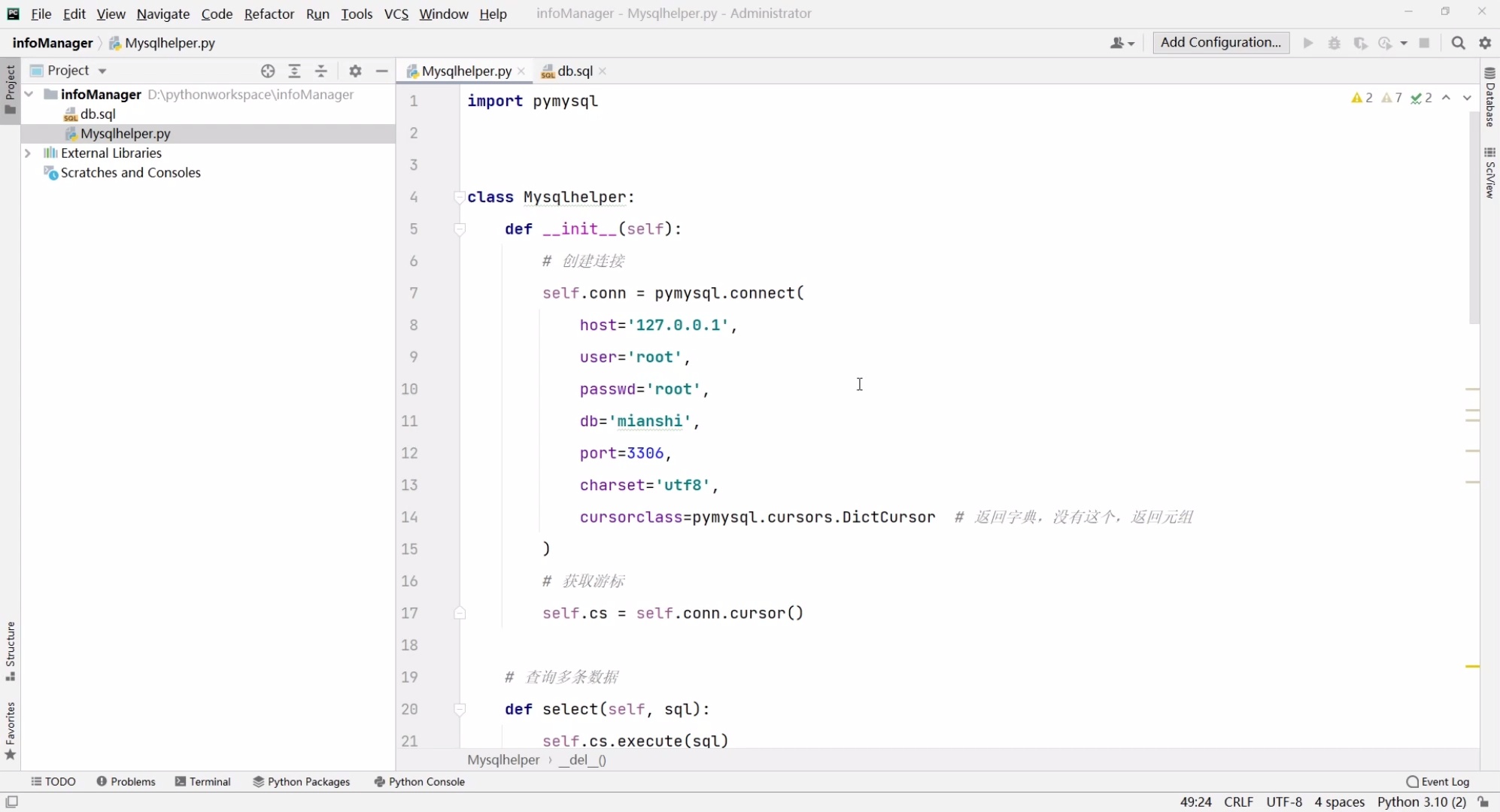Screen dimensions: 1500x812
Task: Collapse the infoManager project folder
Action: (29, 94)
